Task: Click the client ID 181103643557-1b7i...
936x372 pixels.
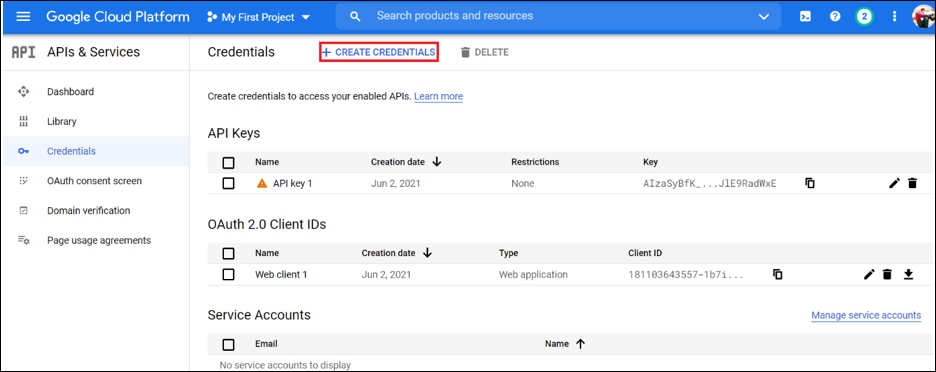Action: (x=686, y=274)
